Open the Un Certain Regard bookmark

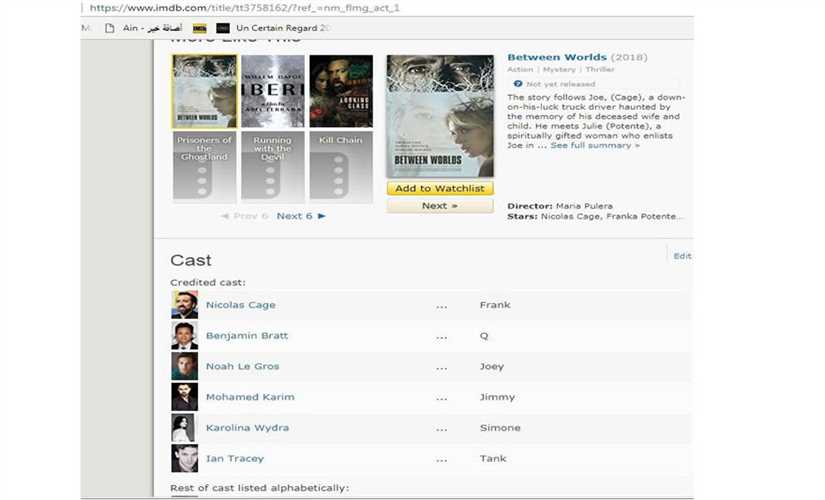pyautogui.click(x=280, y=28)
